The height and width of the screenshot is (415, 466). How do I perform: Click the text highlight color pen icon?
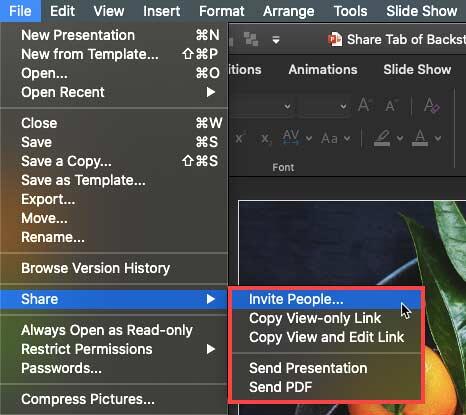[382, 138]
